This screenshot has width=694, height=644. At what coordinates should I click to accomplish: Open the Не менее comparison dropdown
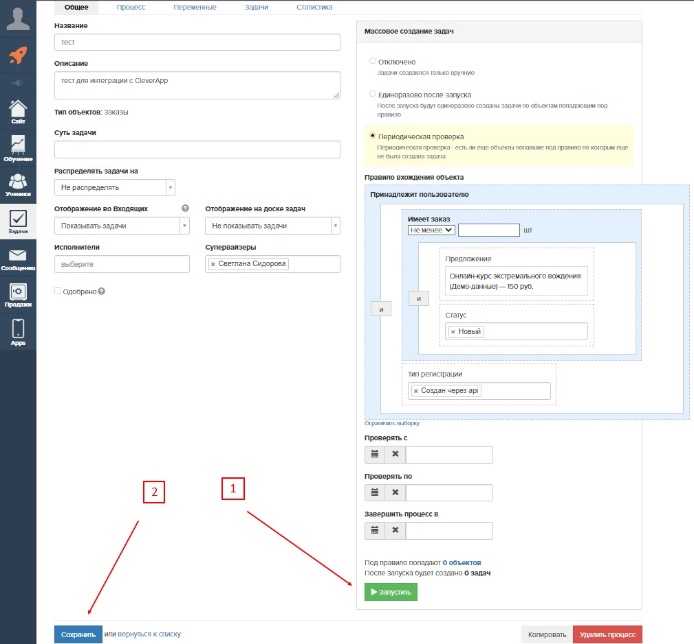(x=432, y=229)
